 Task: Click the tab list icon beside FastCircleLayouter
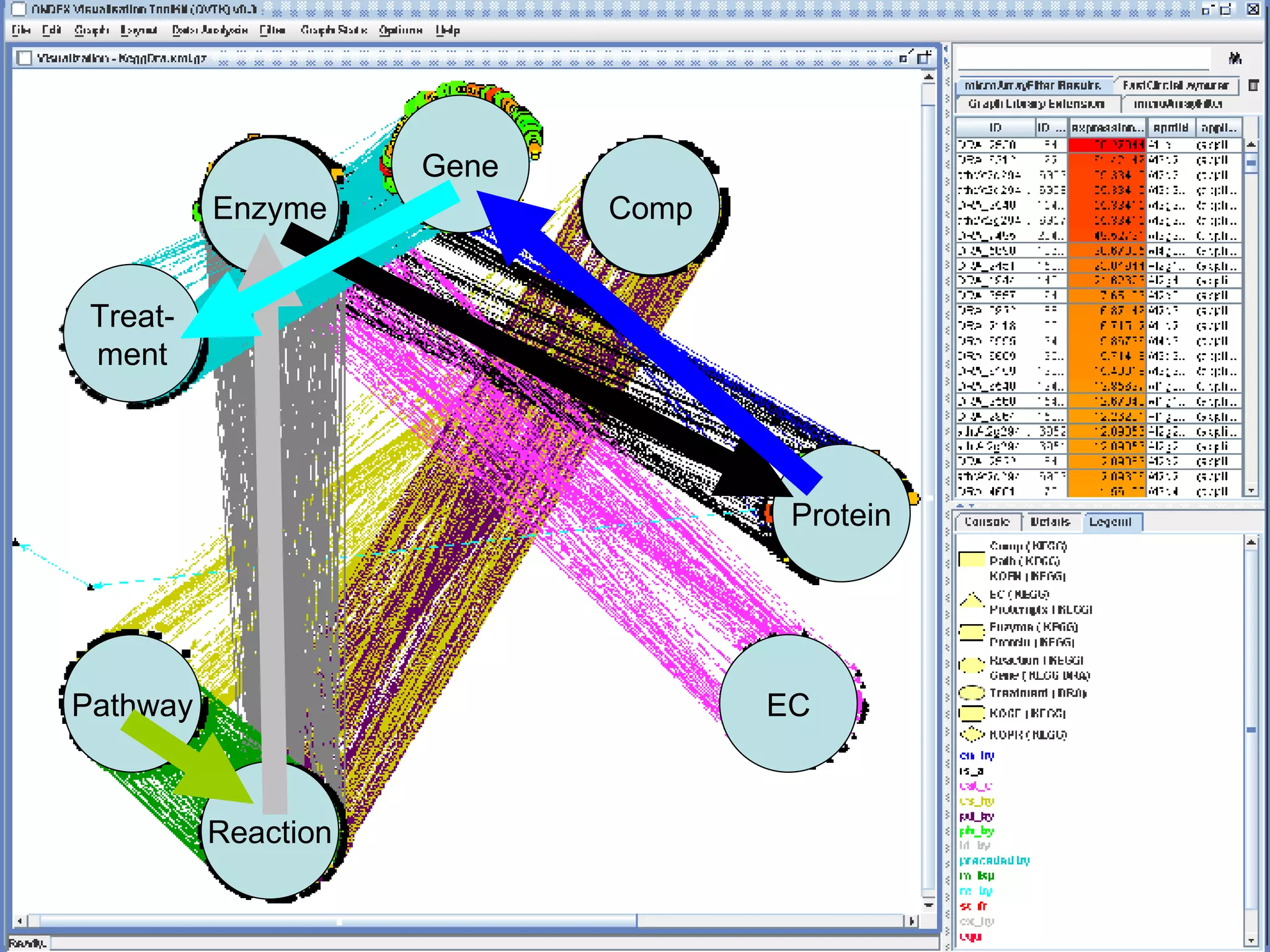[1253, 86]
